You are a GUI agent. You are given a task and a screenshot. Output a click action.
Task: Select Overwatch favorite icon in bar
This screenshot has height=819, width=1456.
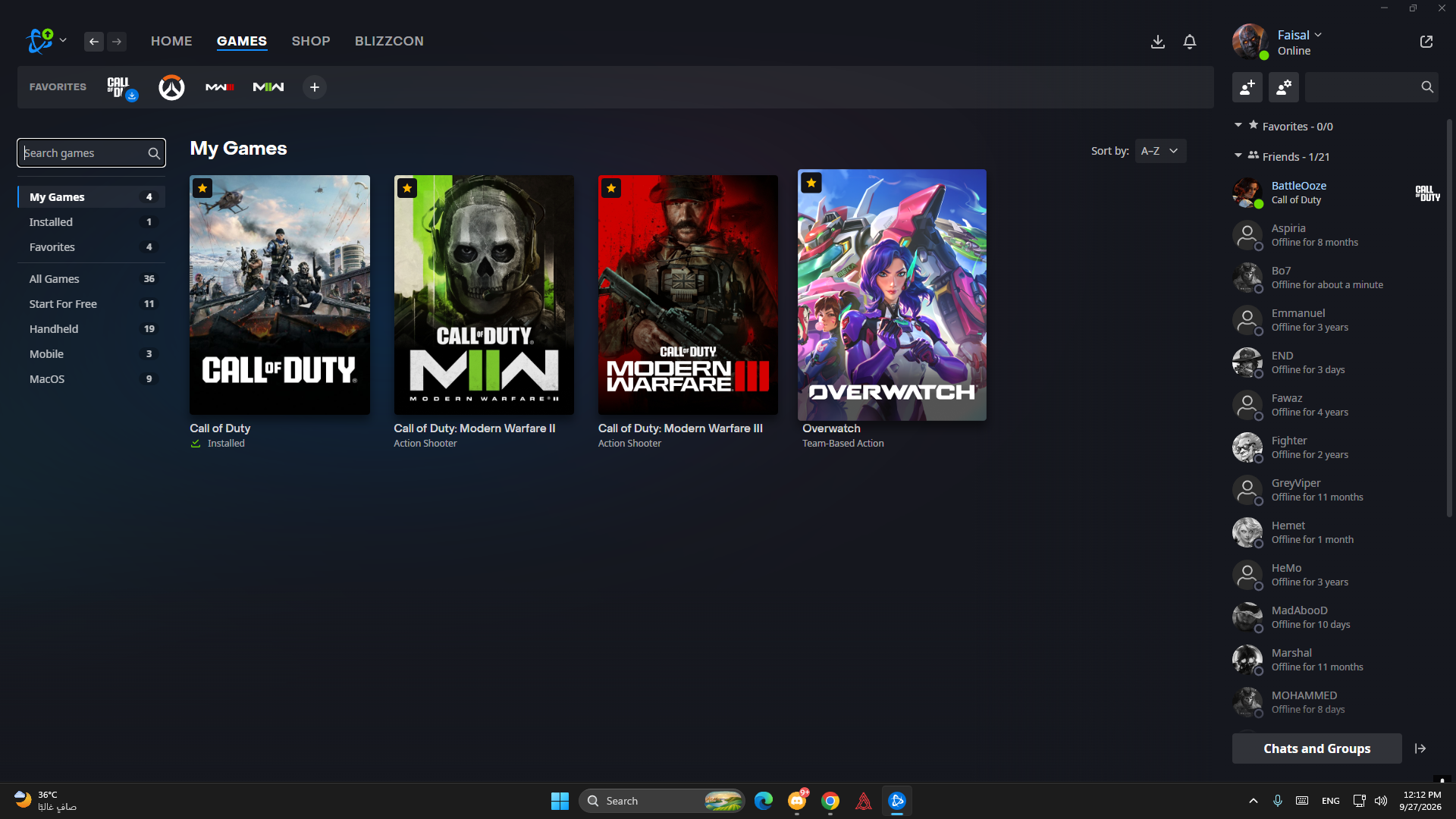pos(171,87)
